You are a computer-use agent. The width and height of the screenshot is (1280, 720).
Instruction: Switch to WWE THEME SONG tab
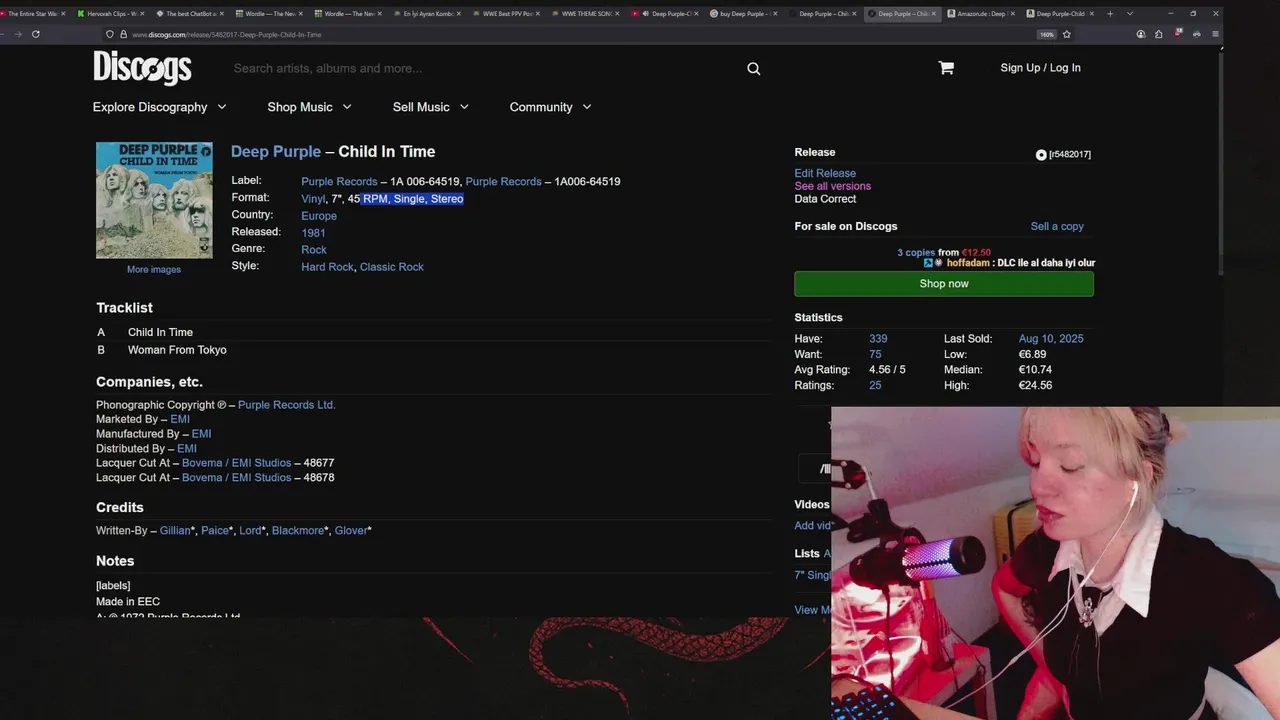pyautogui.click(x=585, y=14)
